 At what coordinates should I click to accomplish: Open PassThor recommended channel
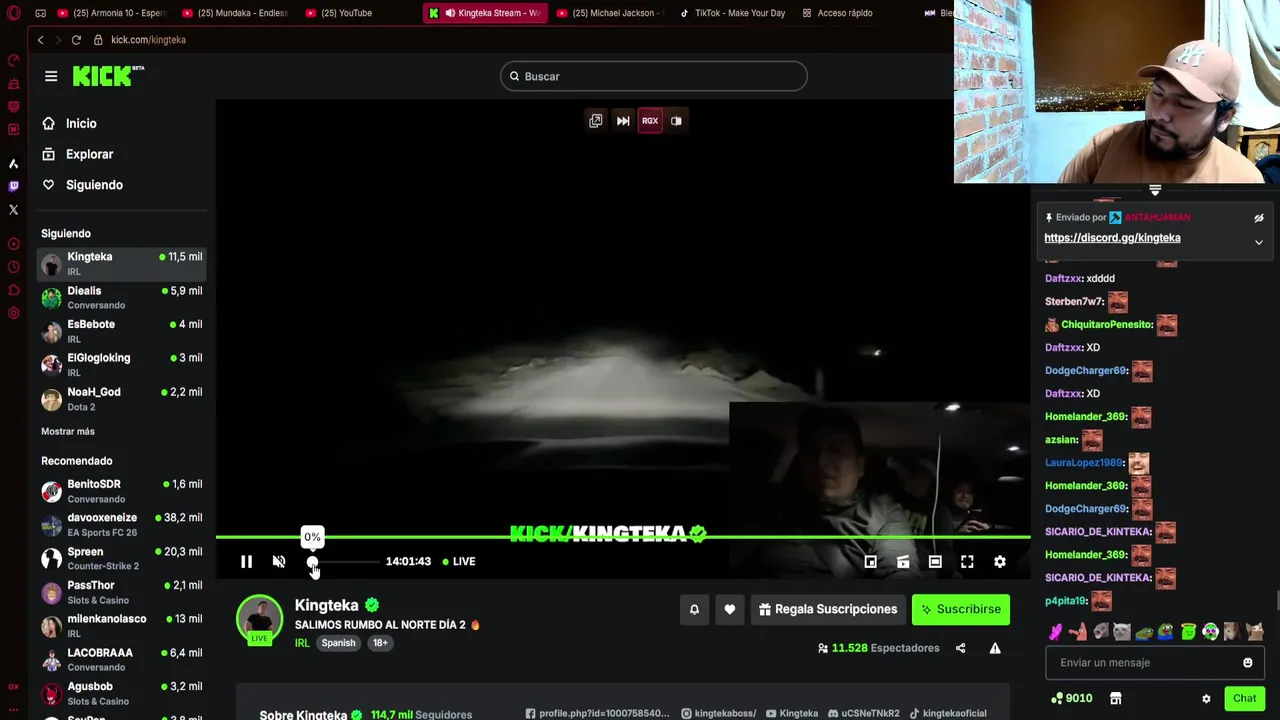[x=121, y=593]
